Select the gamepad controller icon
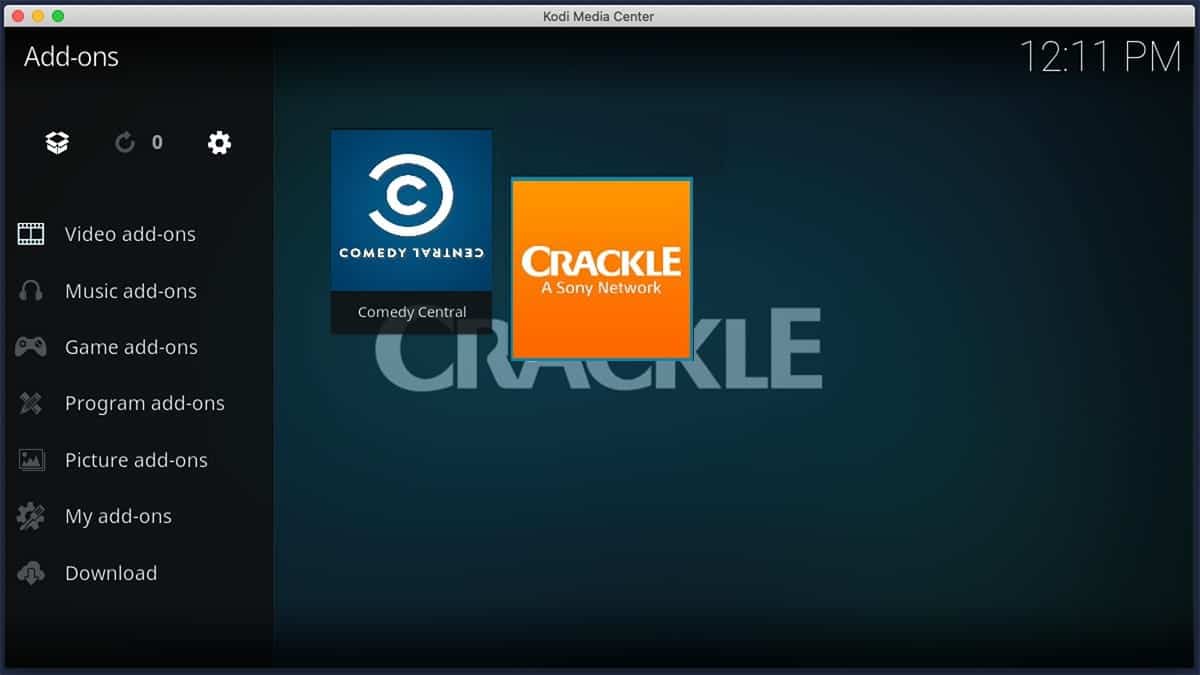Screen dimensions: 1200x675 [x=31, y=347]
